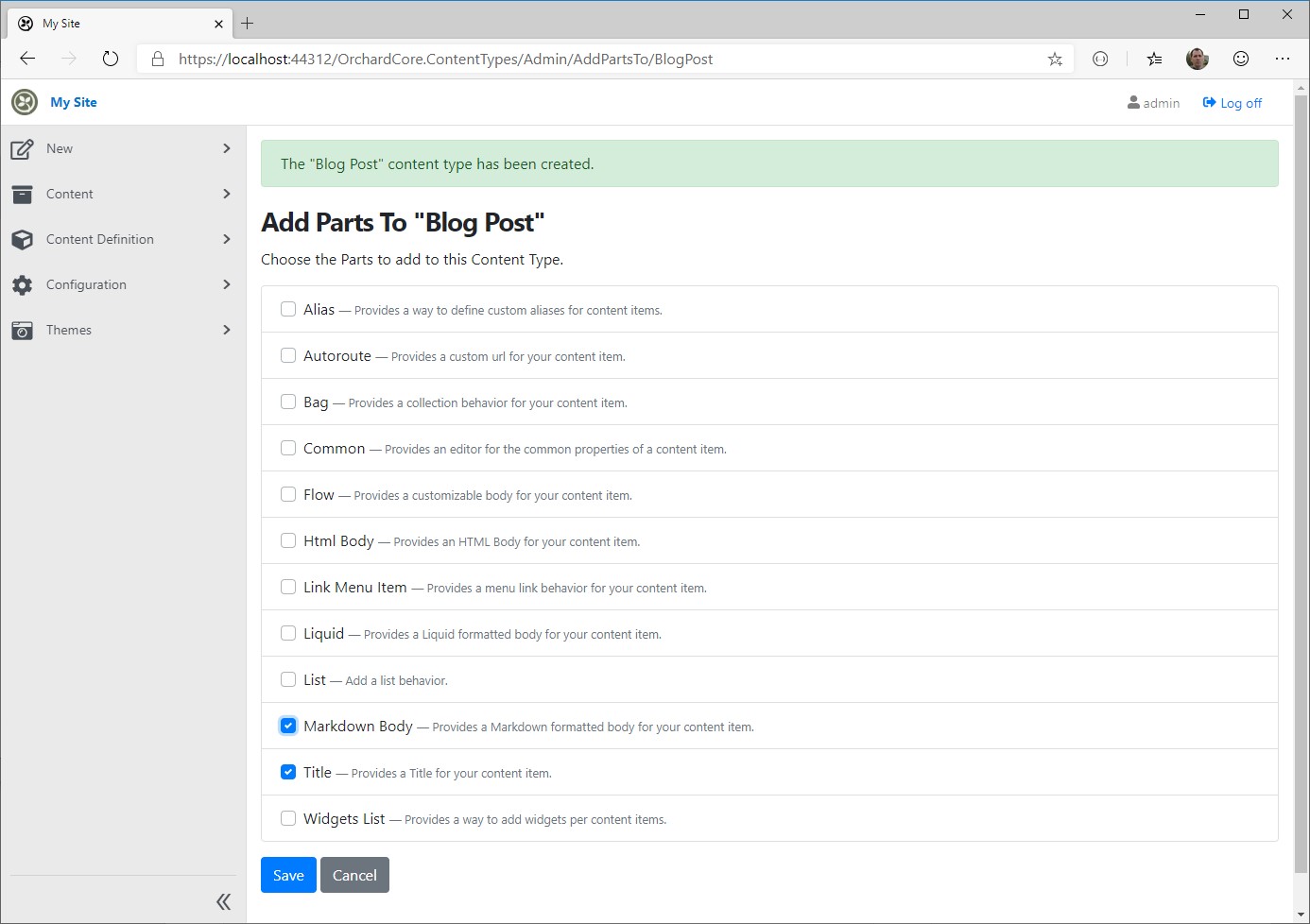
Task: Uncheck the Markdown Body part
Action: pyautogui.click(x=288, y=725)
